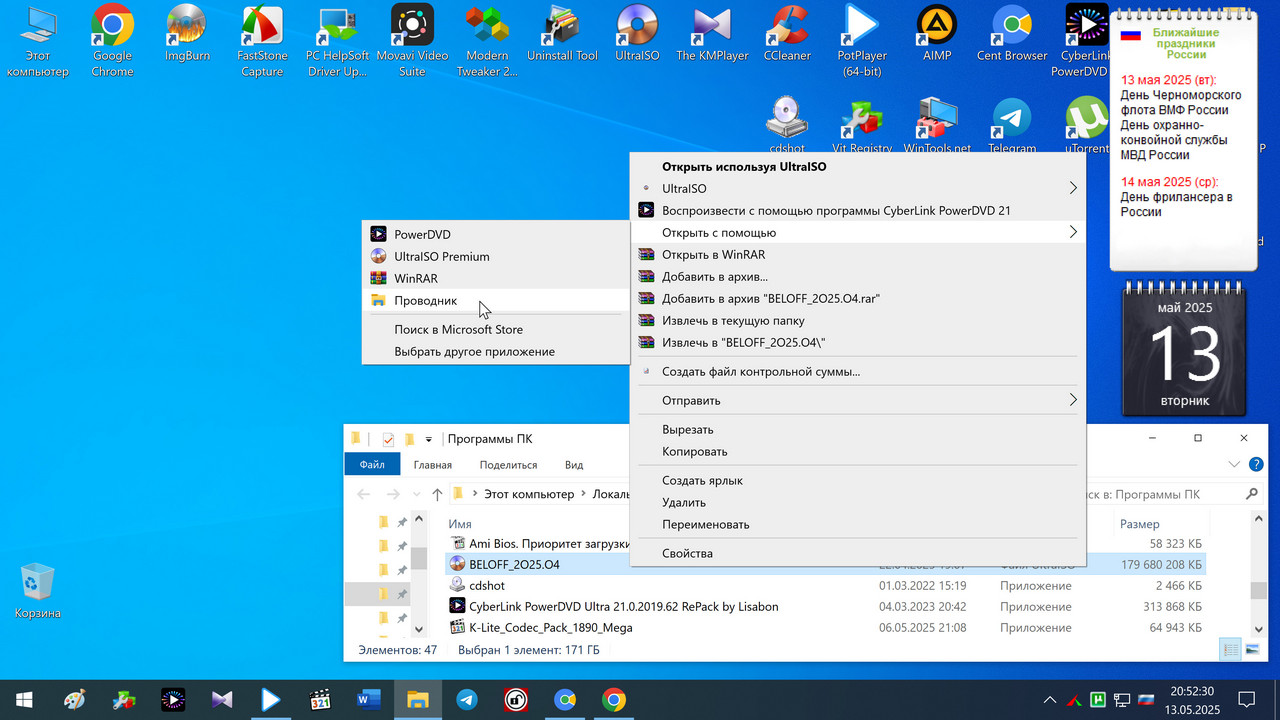Click the Этот компьютер desktop icon
Image resolution: width=1280 pixels, height=720 pixels.
click(x=37, y=41)
